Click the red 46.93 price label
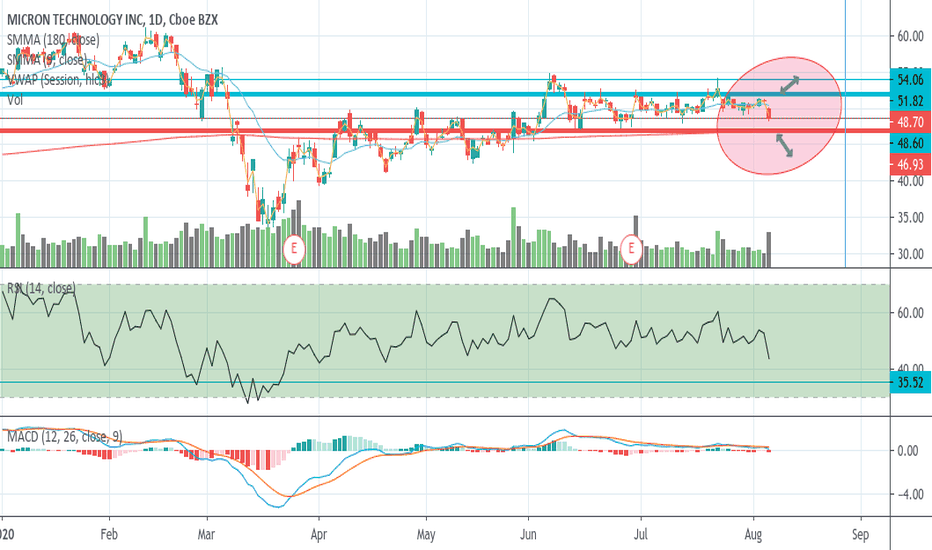932x550 pixels. [911, 164]
